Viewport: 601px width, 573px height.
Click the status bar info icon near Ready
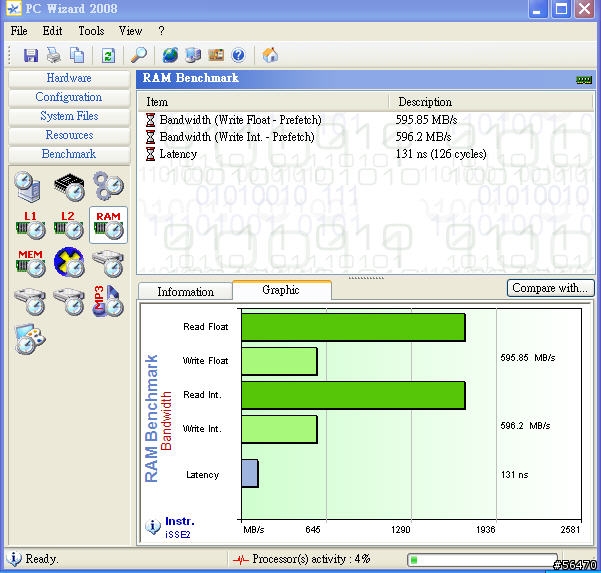pyautogui.click(x=14, y=558)
